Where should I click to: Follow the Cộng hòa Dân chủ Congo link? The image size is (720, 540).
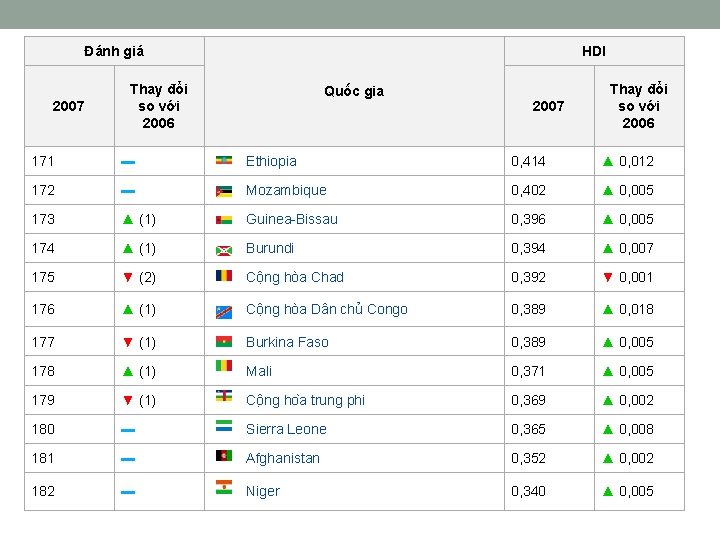[x=326, y=309]
